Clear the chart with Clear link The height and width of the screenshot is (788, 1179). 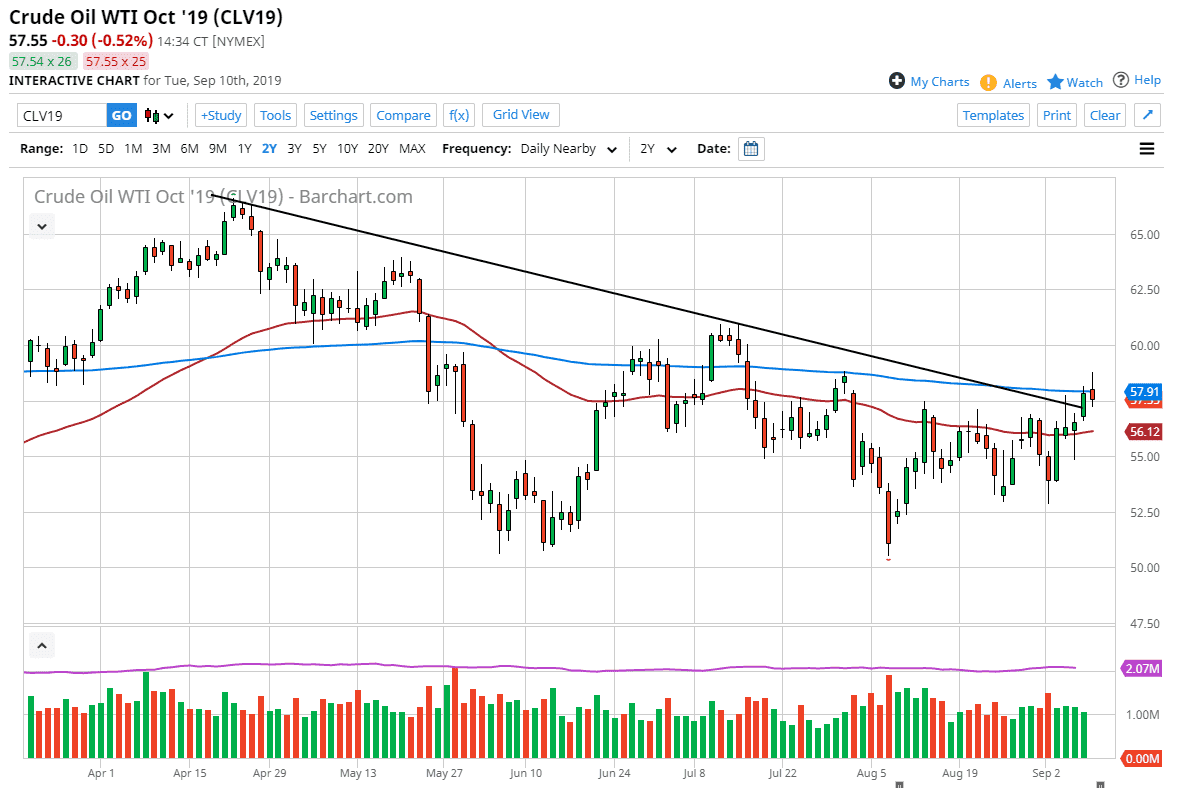tap(1104, 115)
